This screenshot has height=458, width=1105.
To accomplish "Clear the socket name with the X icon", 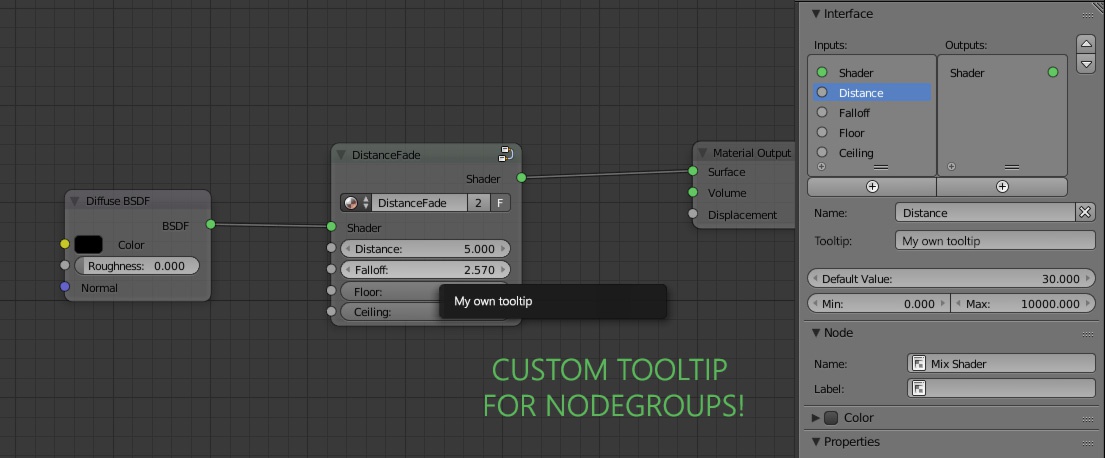I will [x=1085, y=212].
